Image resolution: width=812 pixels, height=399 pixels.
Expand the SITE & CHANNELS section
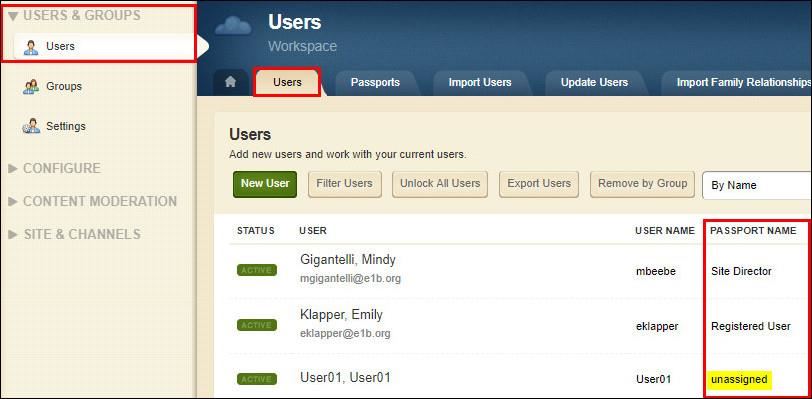point(75,234)
